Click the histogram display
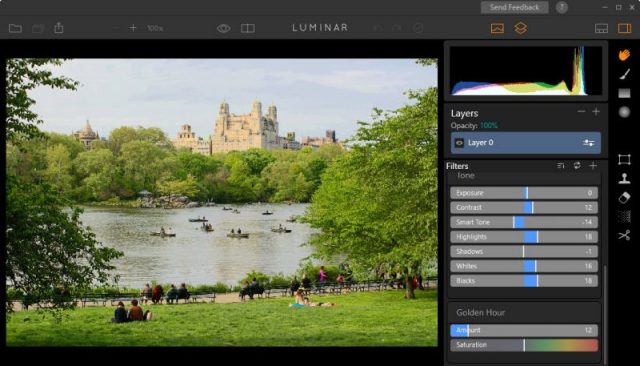Screen dimensions: 640x366 coord(526,71)
